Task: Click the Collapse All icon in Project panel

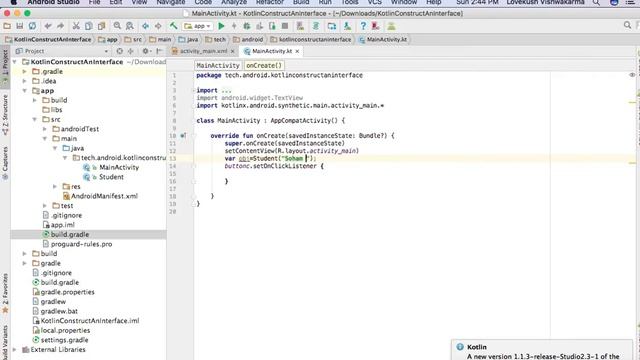Action: [131, 51]
